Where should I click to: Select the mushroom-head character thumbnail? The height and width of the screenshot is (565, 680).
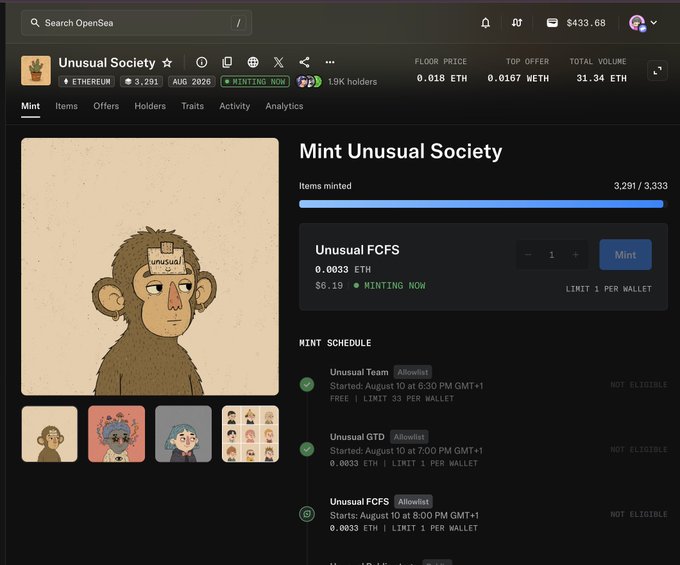pyautogui.click(x=117, y=434)
